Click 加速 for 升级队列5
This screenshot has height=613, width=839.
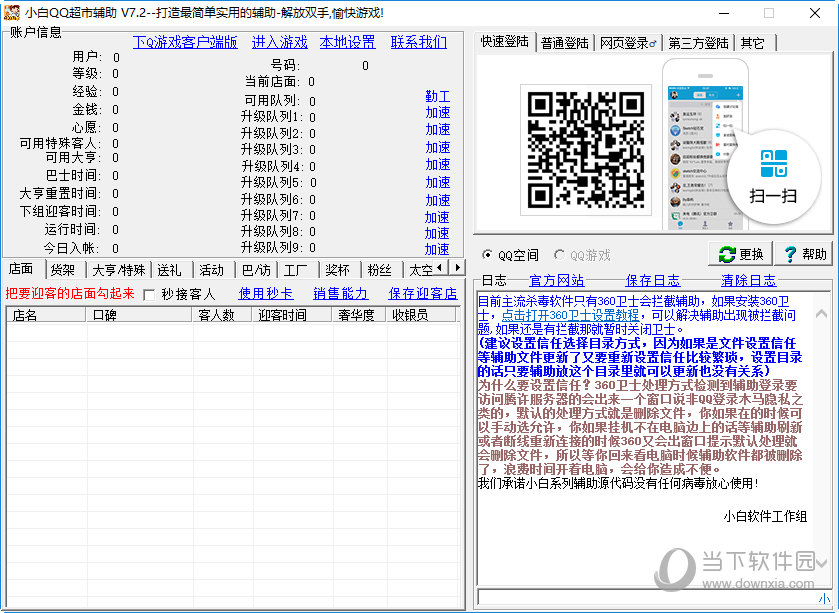point(438,182)
